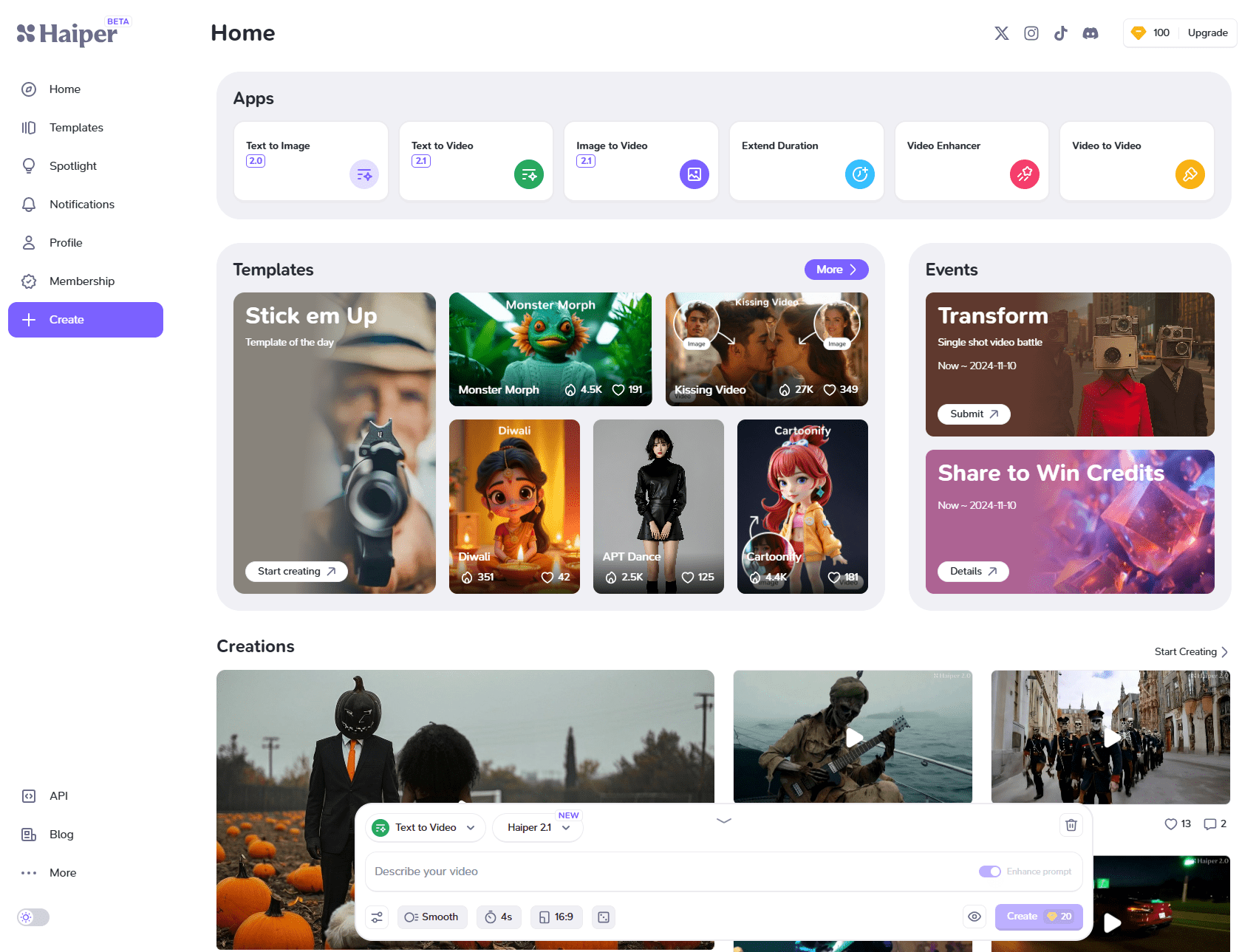Click the Upgrade button
The height and width of the screenshot is (952, 1256).
tap(1207, 33)
